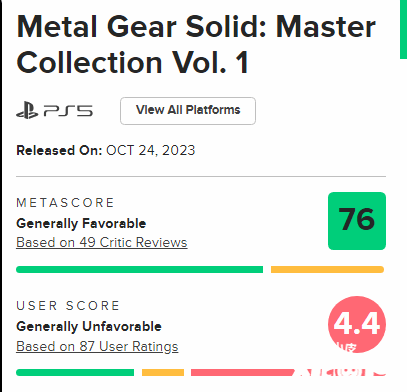Open the Based on 87 User Ratings link

pos(97,346)
